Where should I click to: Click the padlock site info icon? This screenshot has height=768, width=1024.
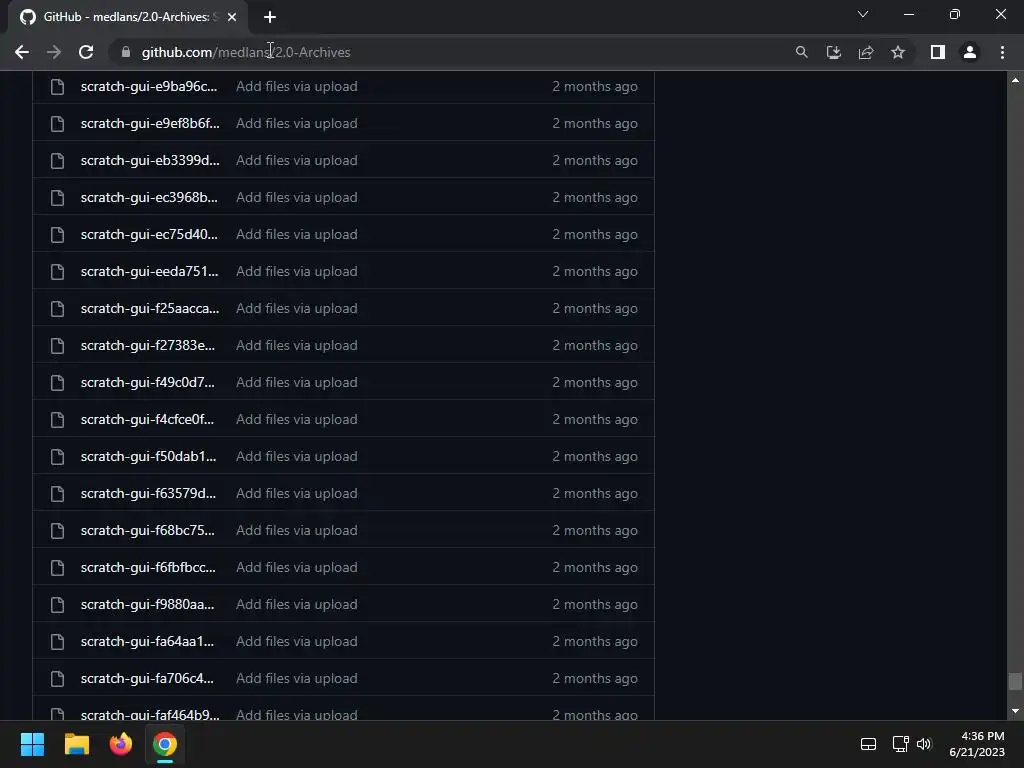pos(126,52)
